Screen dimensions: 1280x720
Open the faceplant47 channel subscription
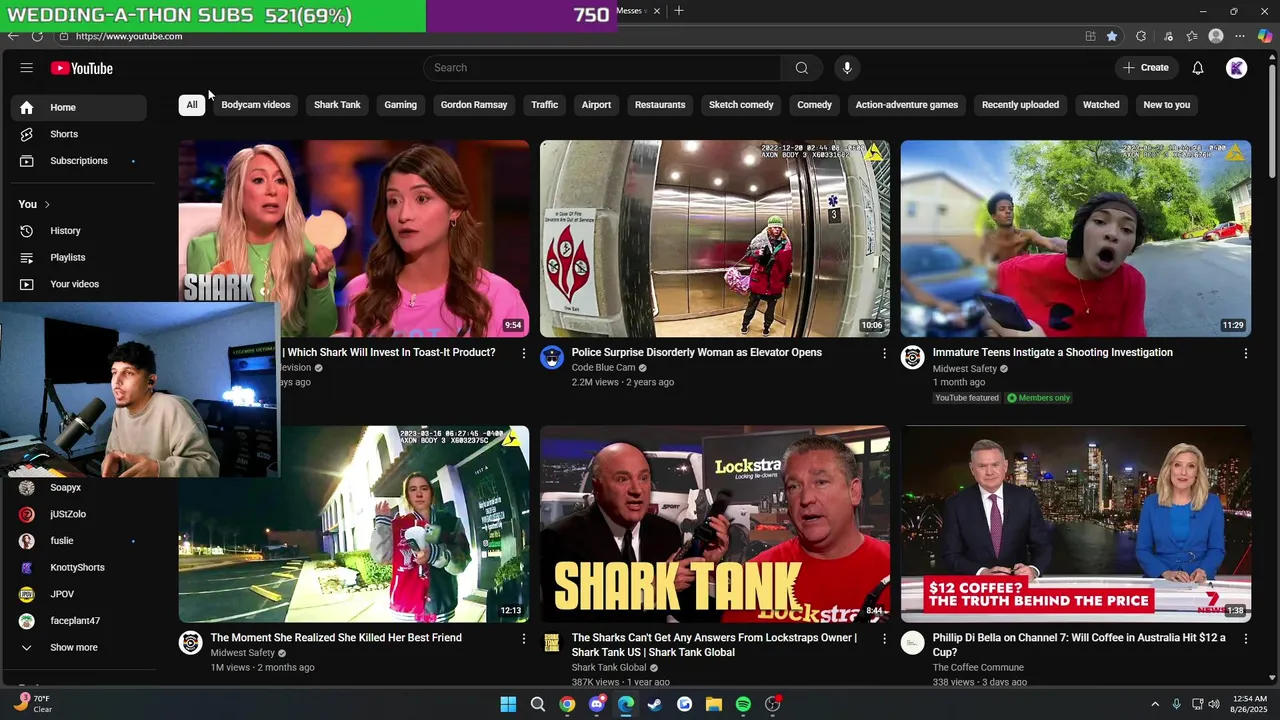pyautogui.click(x=79, y=621)
